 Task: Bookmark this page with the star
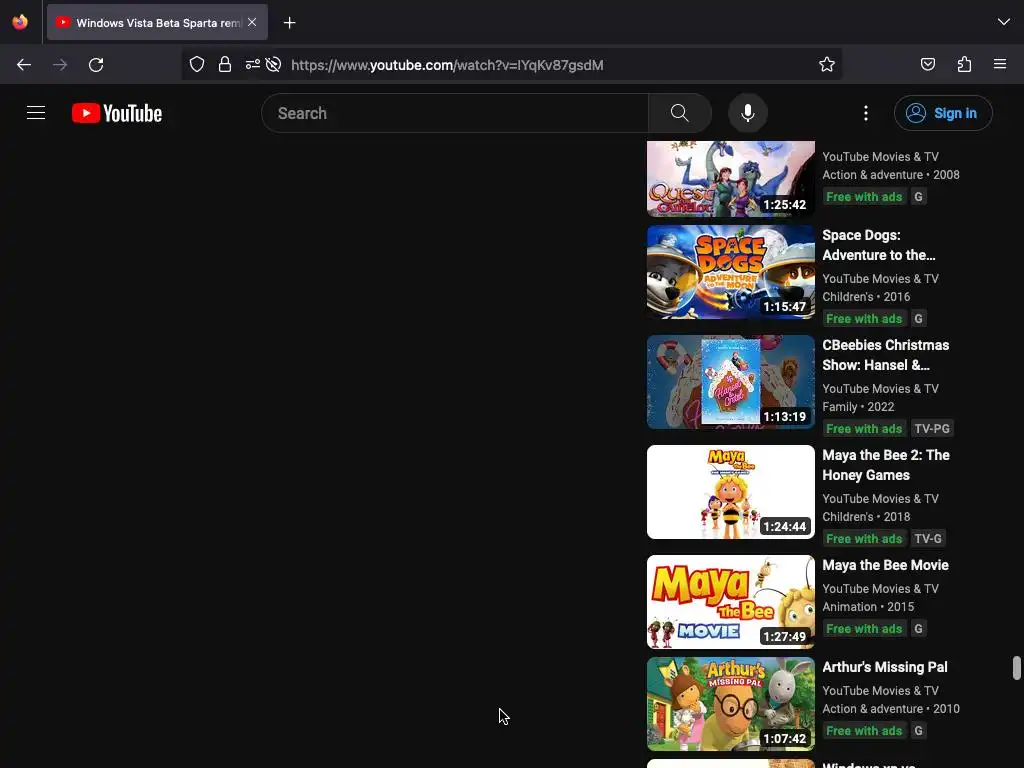[827, 64]
